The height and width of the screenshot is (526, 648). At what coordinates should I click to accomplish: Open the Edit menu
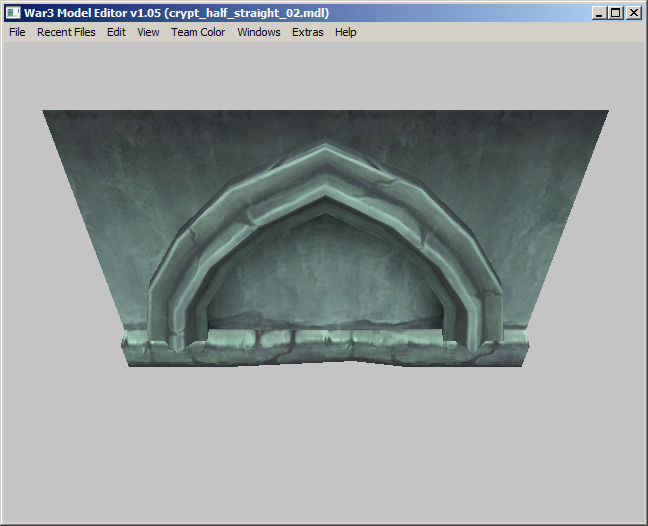[116, 32]
